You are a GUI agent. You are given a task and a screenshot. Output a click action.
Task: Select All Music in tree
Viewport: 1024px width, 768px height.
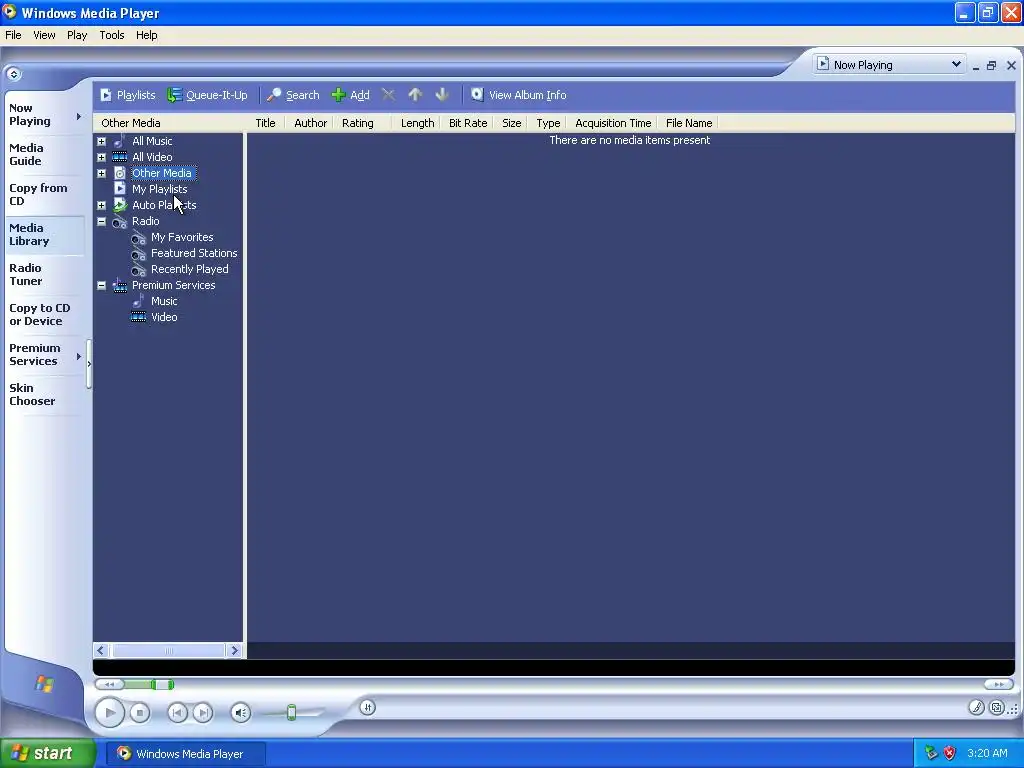[x=152, y=141]
